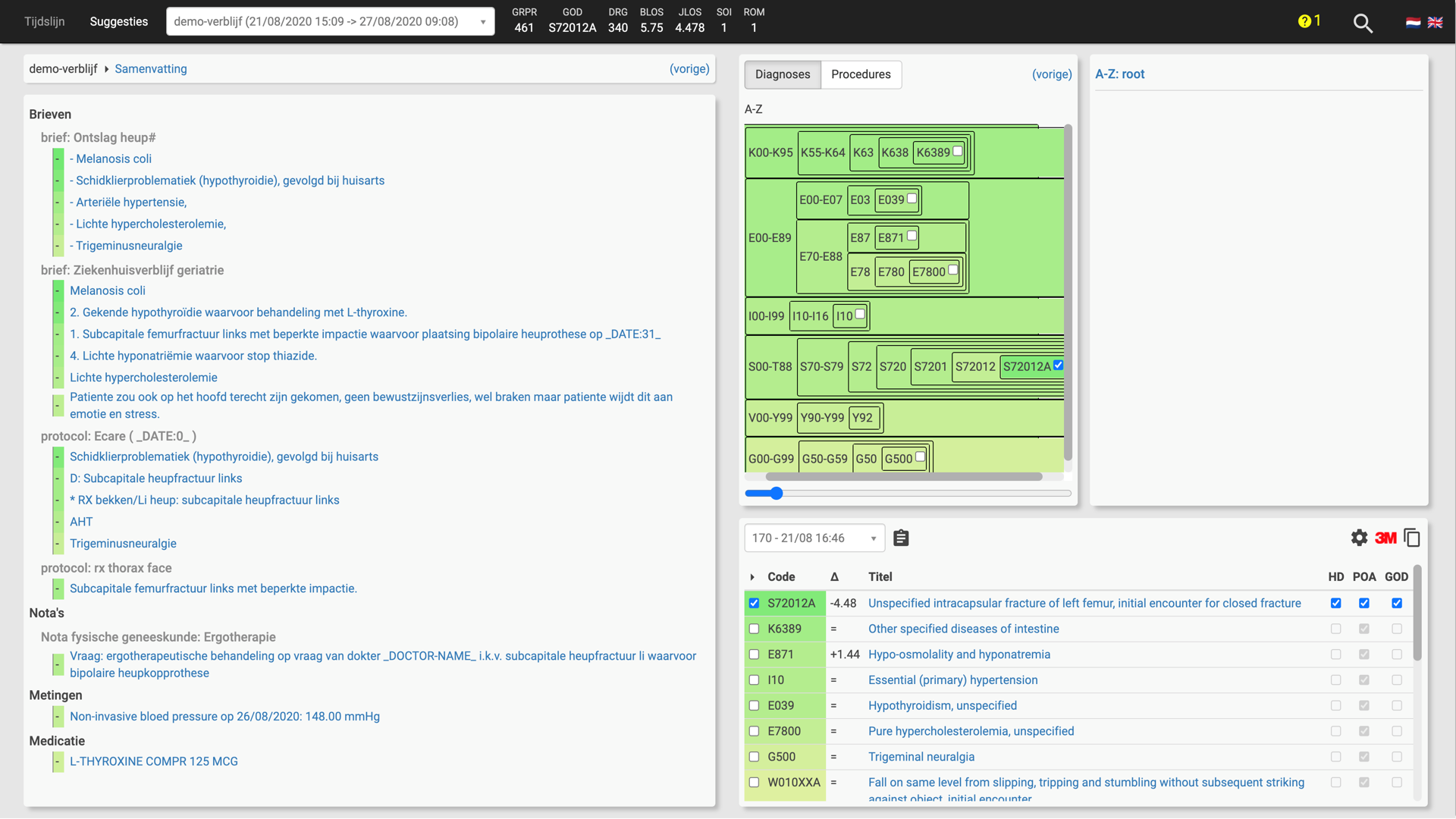Toggle the HD checkbox for S72012A

coord(1335,604)
